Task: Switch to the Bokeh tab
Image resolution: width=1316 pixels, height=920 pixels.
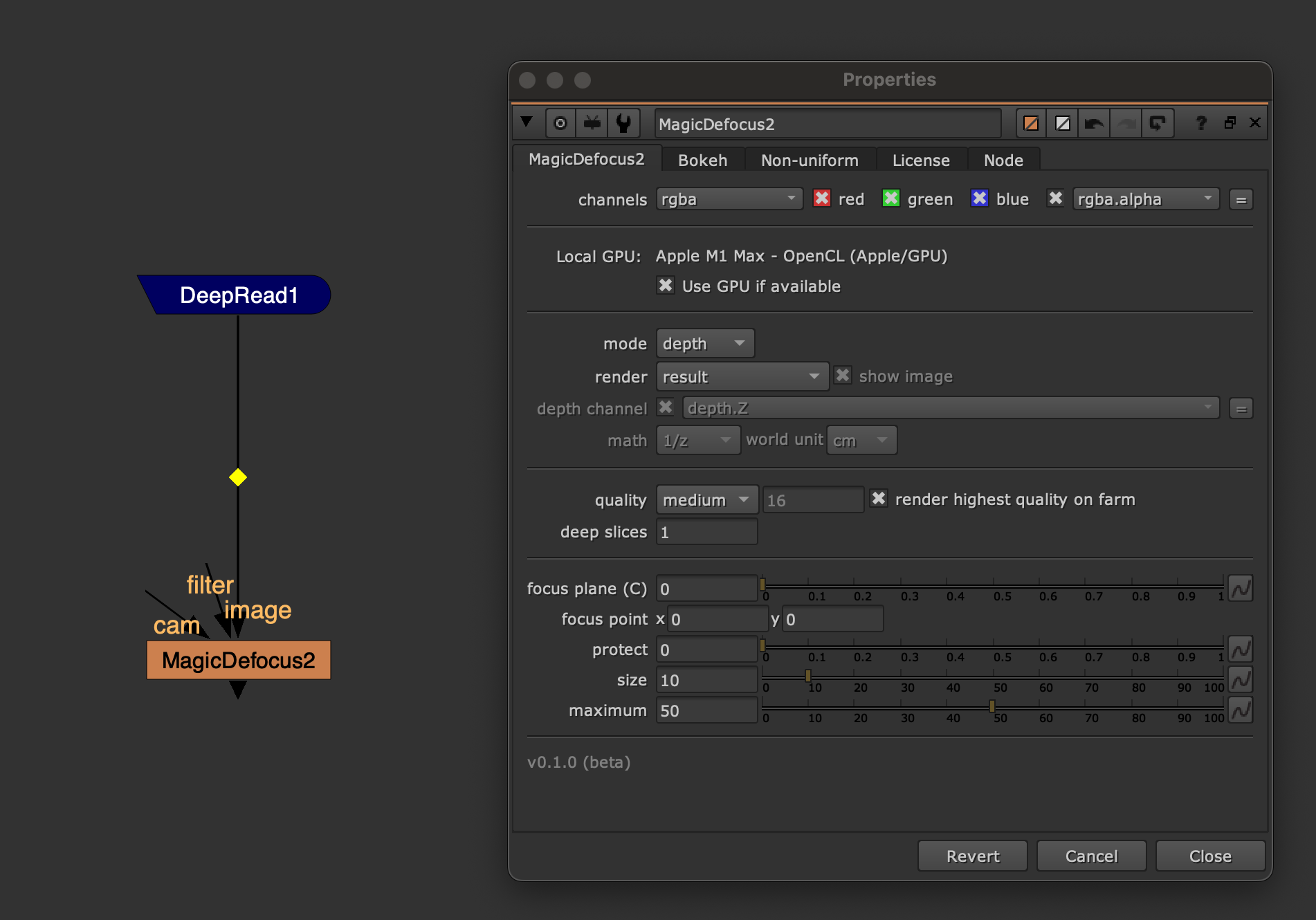Action: pos(702,160)
